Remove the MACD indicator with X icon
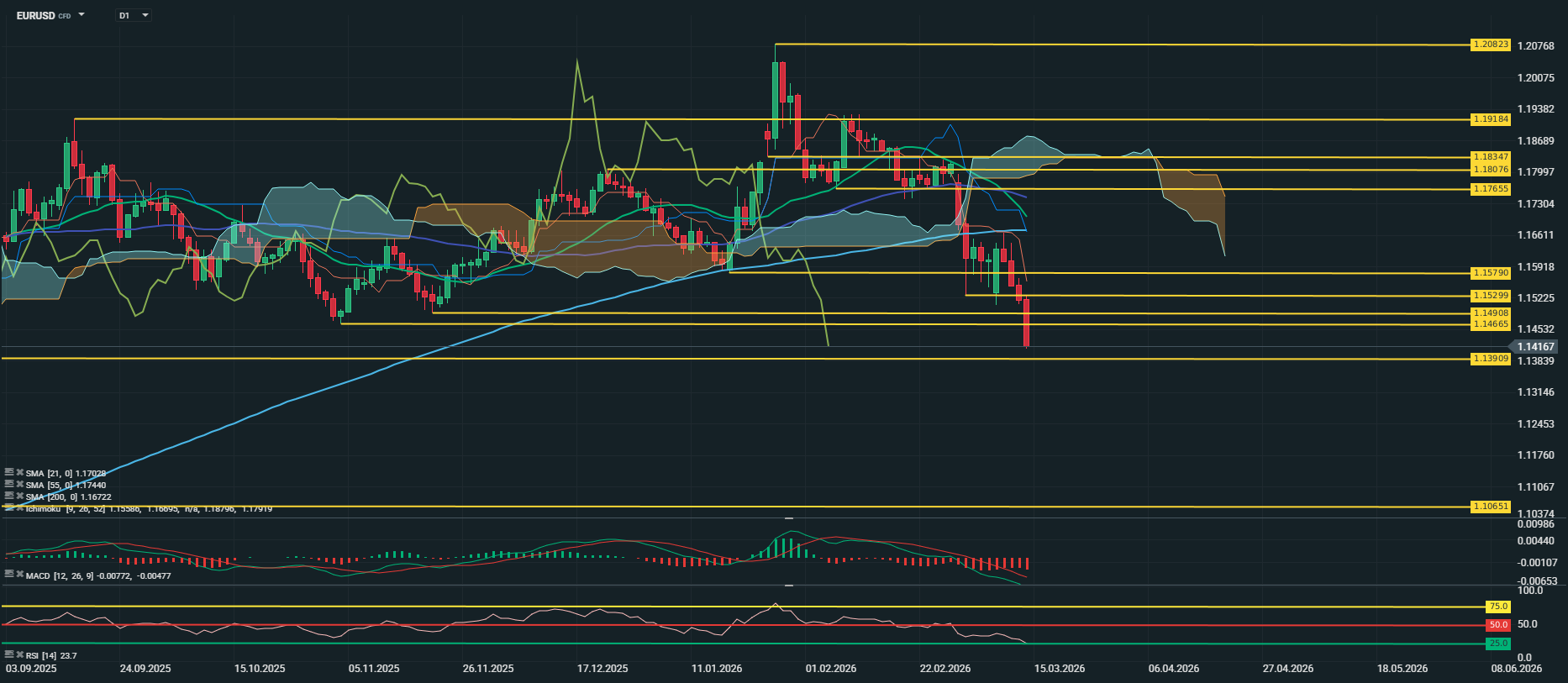Viewport: 1568px width, 683px height. pyautogui.click(x=19, y=575)
